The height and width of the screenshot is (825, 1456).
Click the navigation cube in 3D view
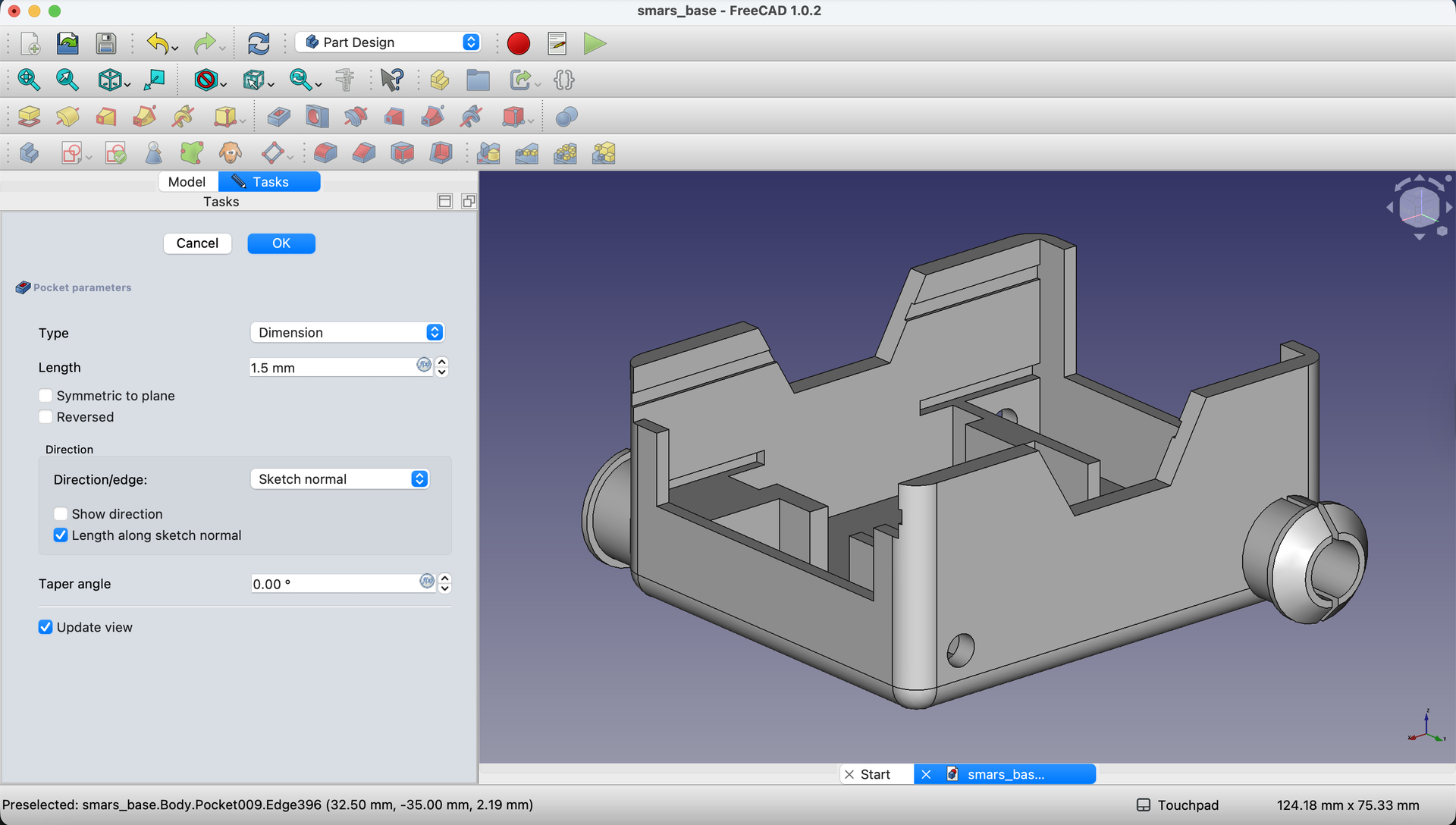pyautogui.click(x=1419, y=206)
